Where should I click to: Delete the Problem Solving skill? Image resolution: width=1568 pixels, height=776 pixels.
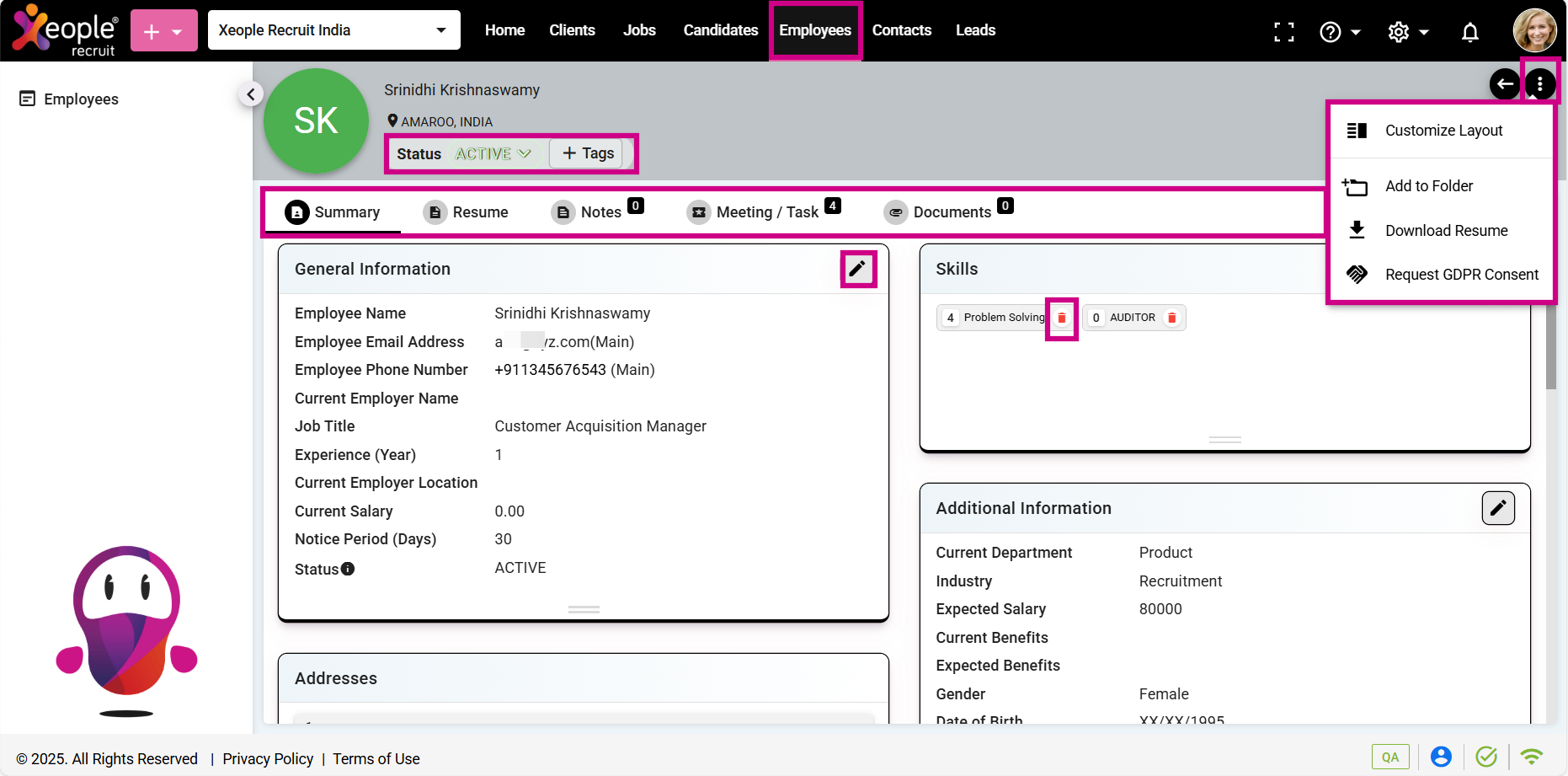click(x=1061, y=318)
